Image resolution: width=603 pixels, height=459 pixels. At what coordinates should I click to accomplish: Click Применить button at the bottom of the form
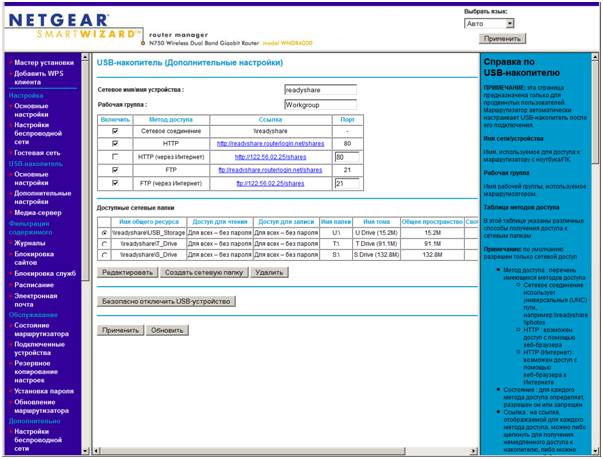point(120,330)
